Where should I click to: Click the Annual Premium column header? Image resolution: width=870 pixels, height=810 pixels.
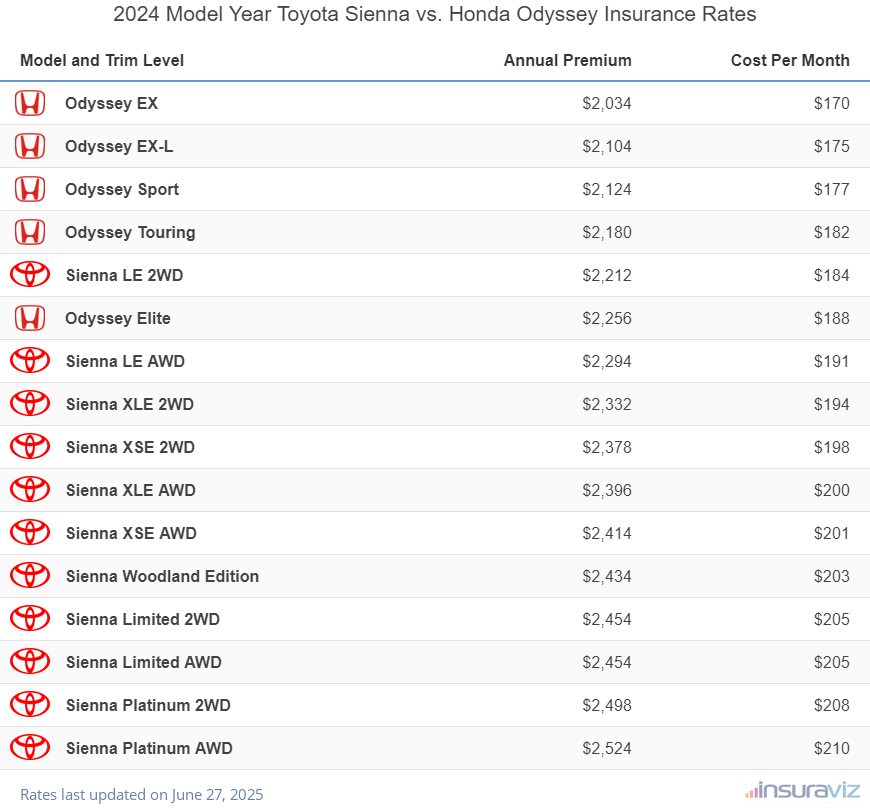click(568, 60)
